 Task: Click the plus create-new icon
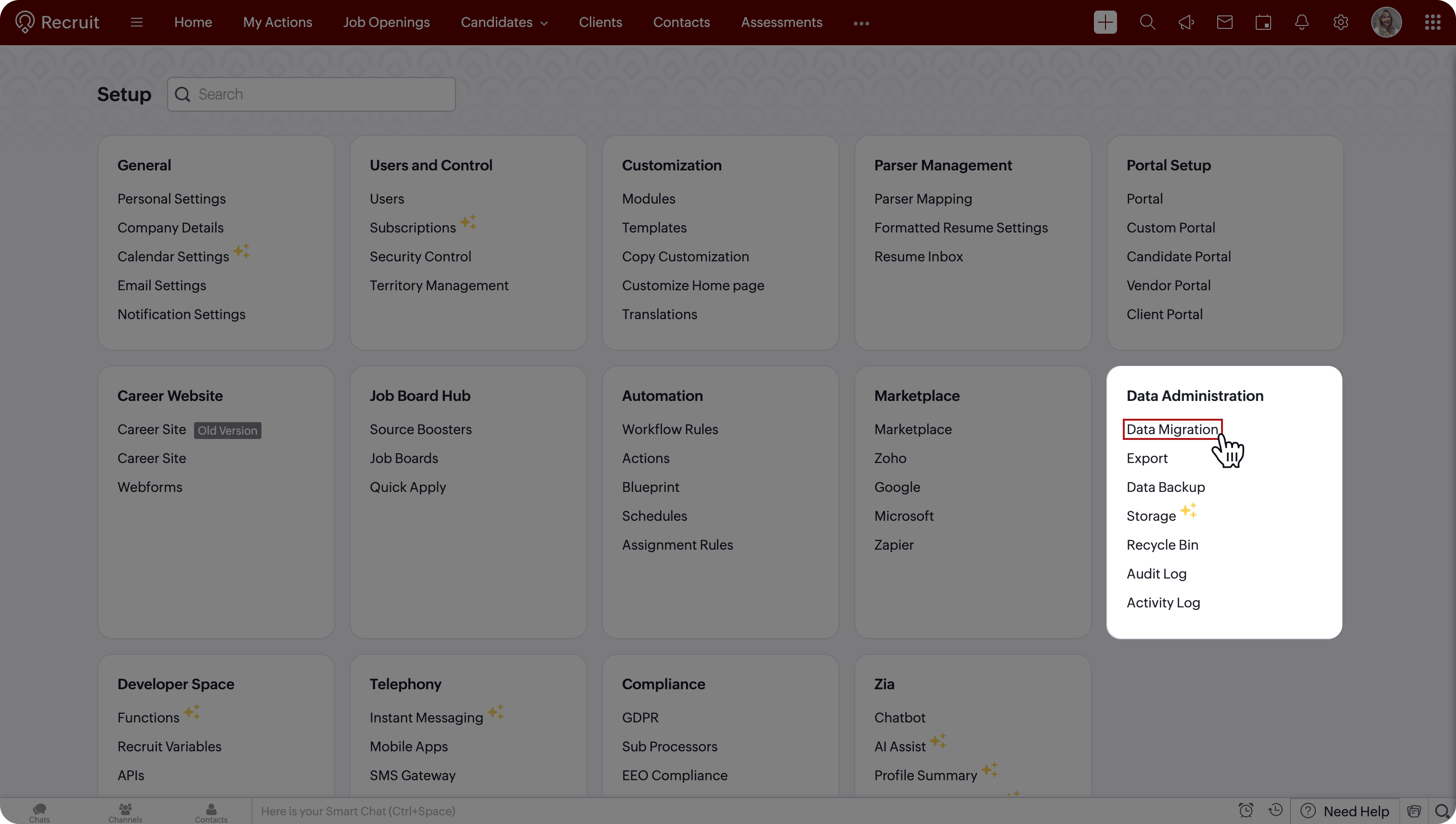coord(1105,23)
